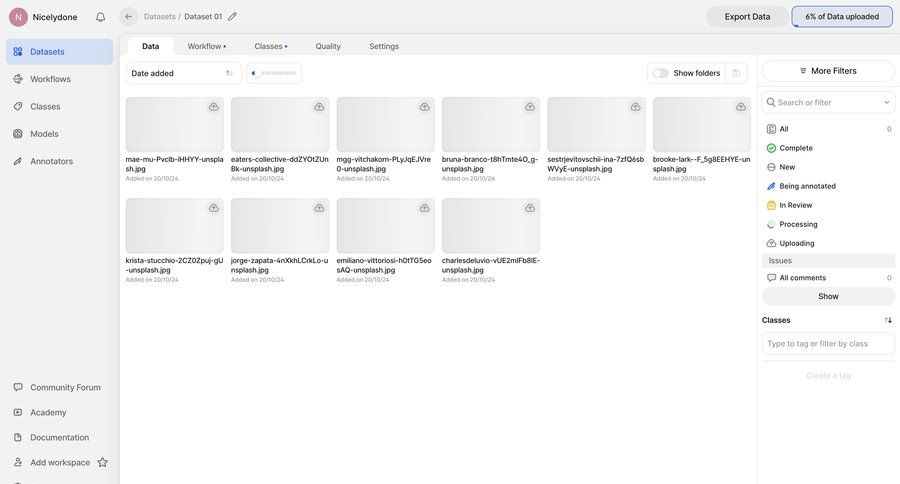Open Annotators in the sidebar

60,161
